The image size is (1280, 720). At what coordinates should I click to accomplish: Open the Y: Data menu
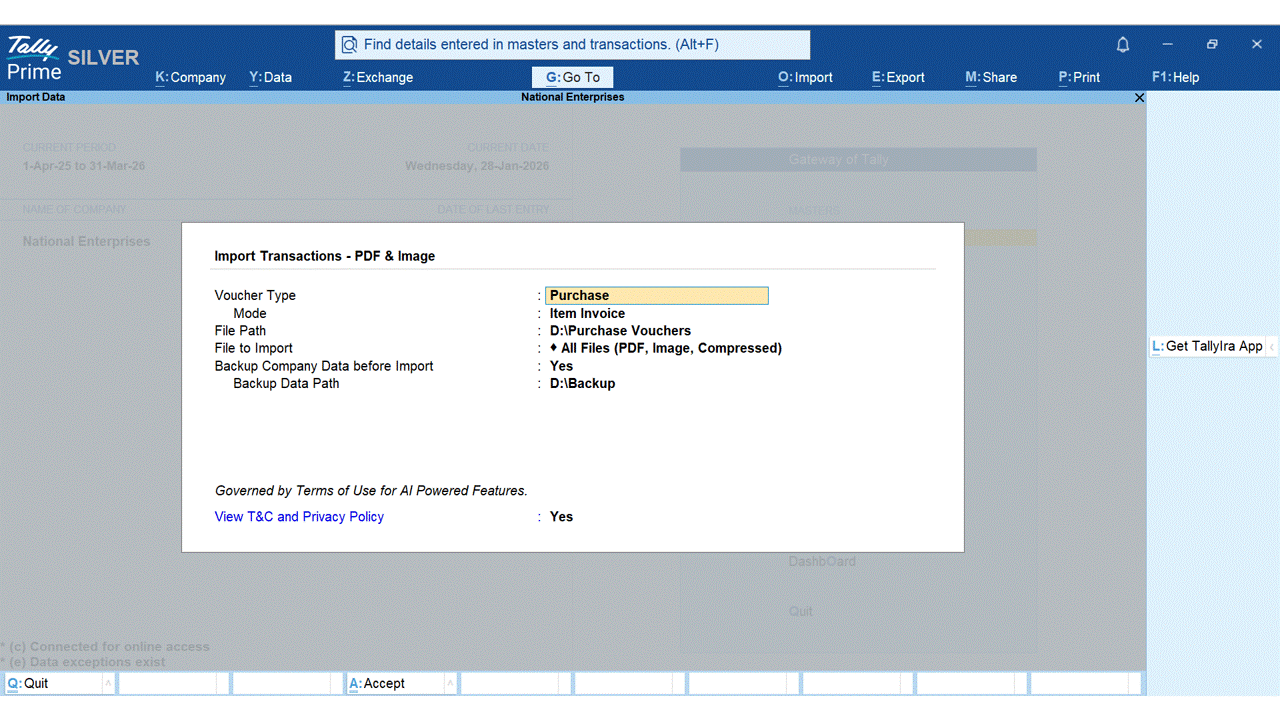coord(271,77)
